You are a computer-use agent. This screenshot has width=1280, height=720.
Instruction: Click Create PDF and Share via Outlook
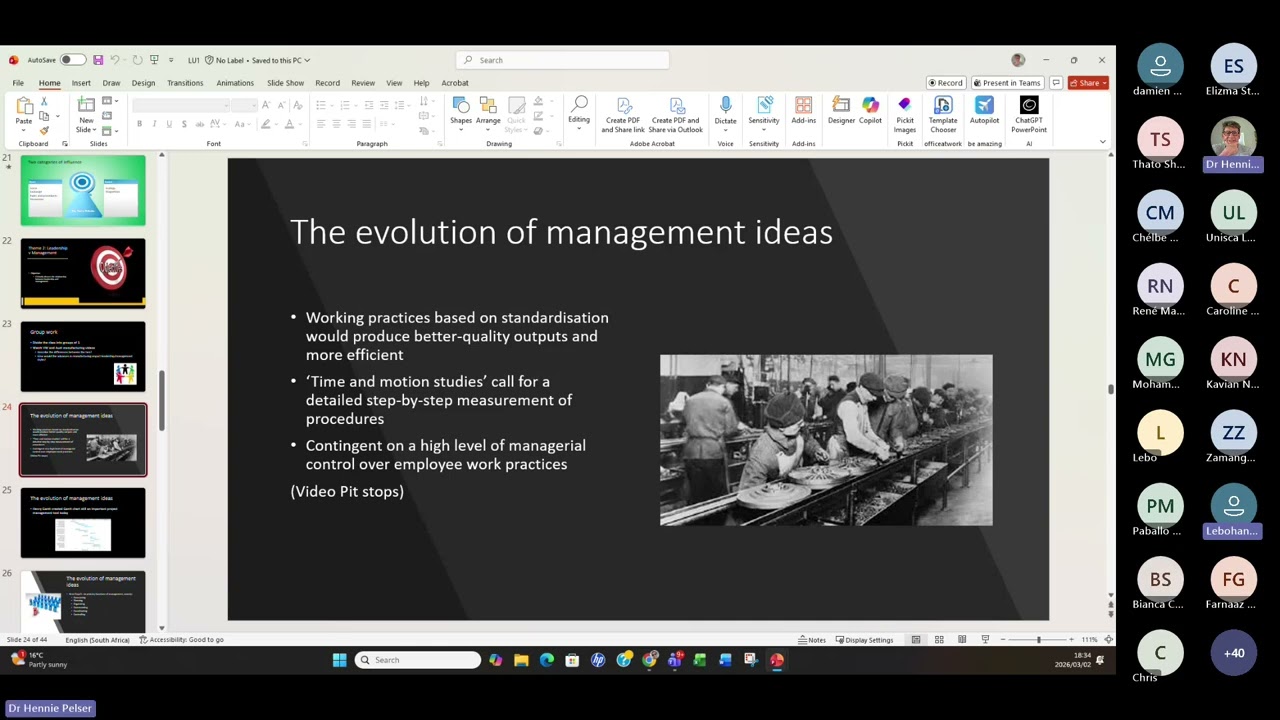pos(676,115)
